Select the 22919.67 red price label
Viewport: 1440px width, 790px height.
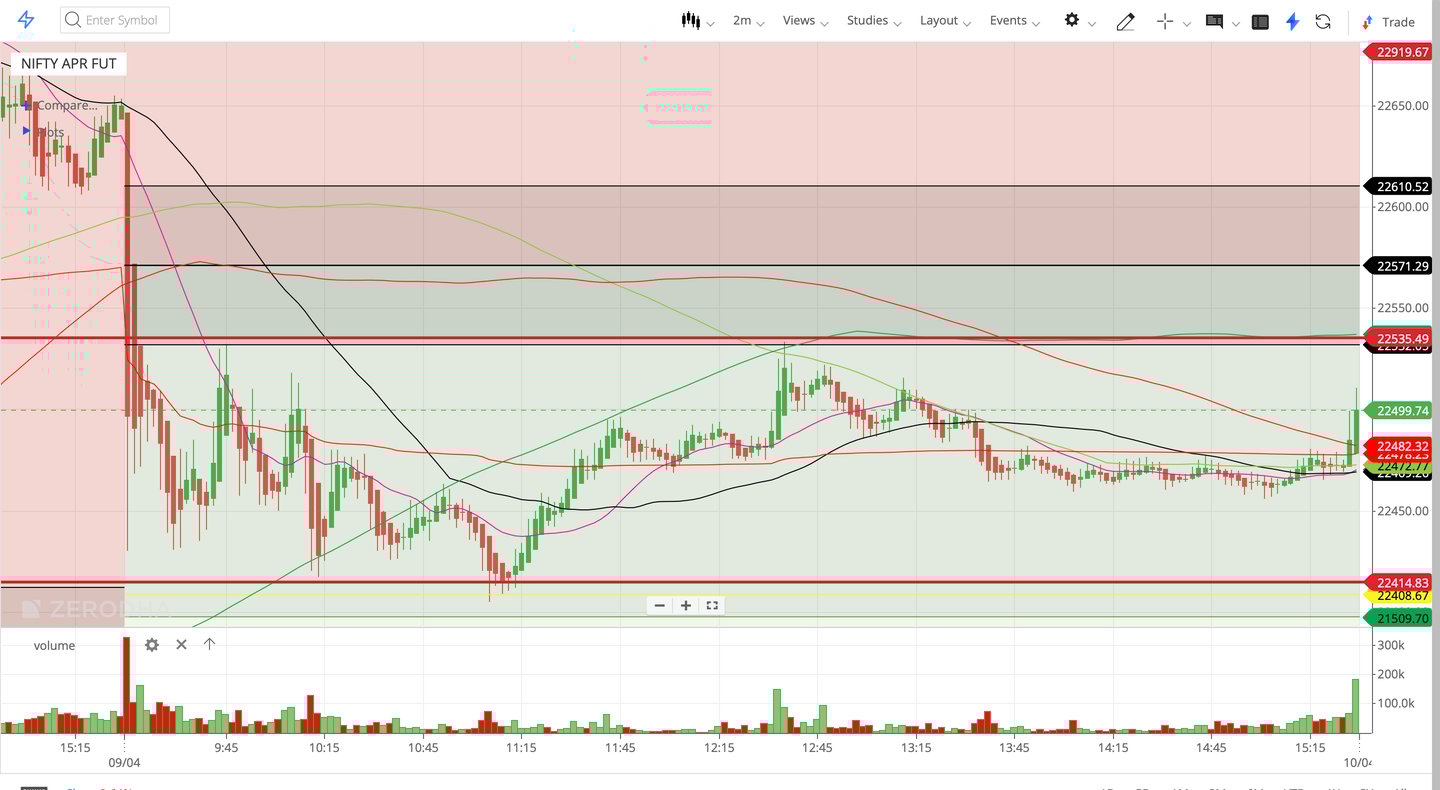pyautogui.click(x=1400, y=52)
